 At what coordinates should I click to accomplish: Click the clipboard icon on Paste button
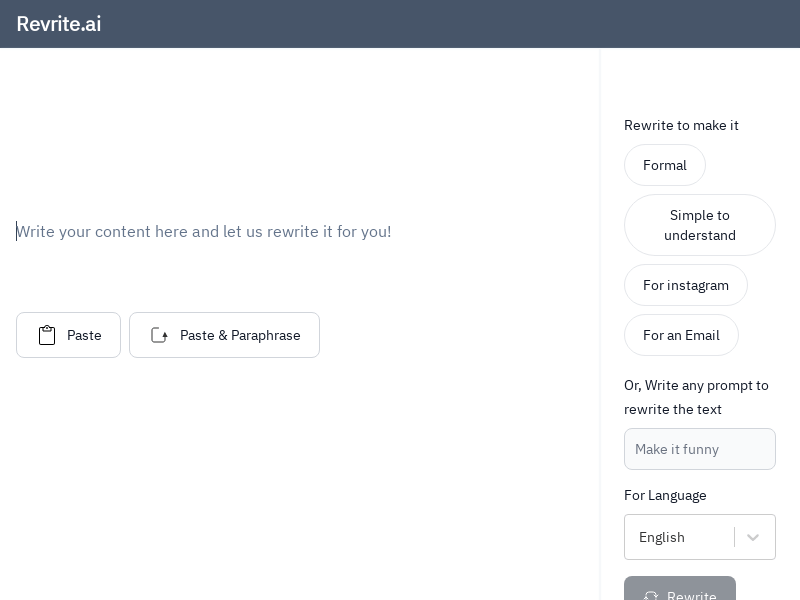[47, 335]
